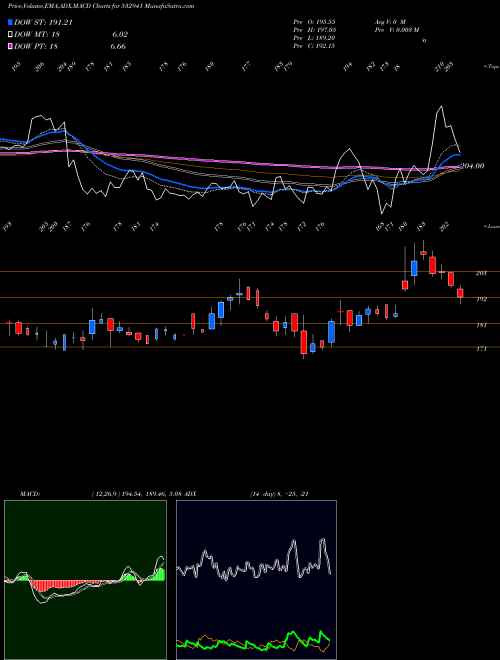This screenshot has width=500, height=660.
Task: Select the 'Pre L' low price line
Action: tap(314, 38)
